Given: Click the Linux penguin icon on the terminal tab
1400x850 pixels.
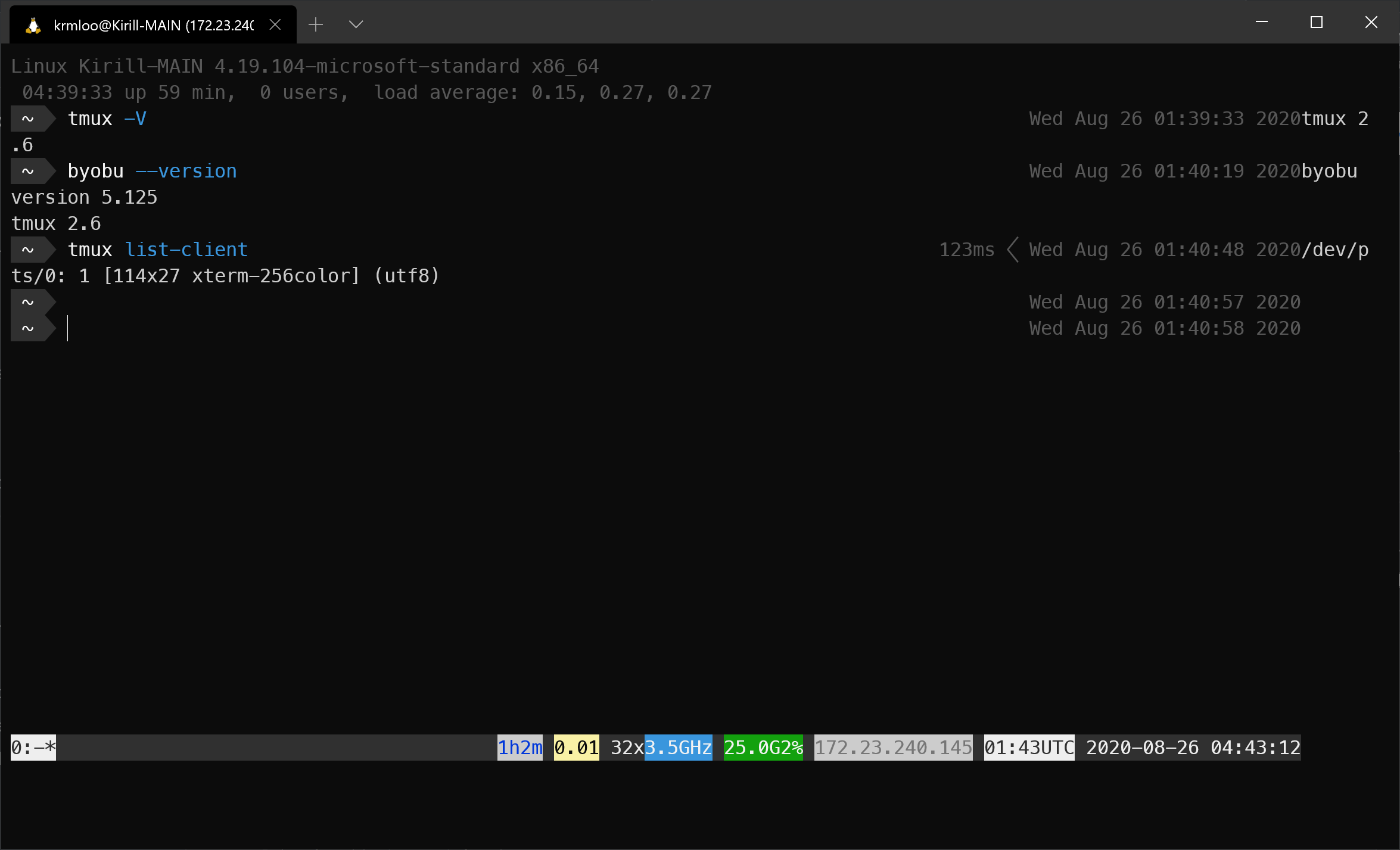Looking at the screenshot, I should tap(33, 24).
